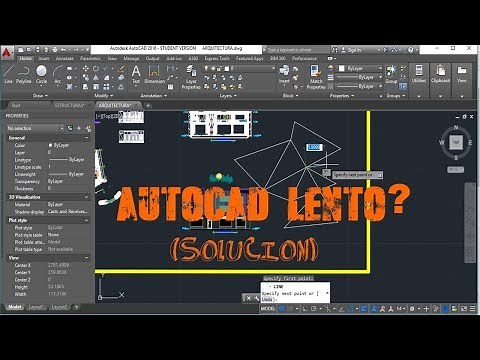
Task: Open the ByLayer lineweight dropdown in ribbon
Action: click(359, 77)
